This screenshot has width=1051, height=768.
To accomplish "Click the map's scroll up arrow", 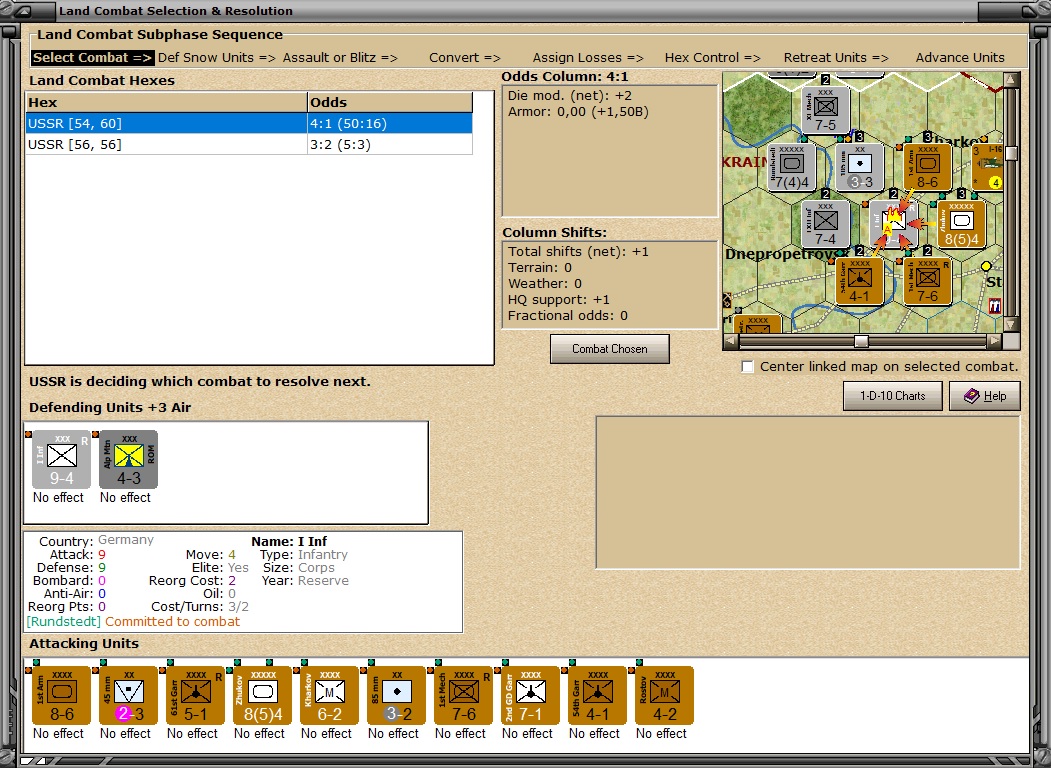I will [1011, 80].
